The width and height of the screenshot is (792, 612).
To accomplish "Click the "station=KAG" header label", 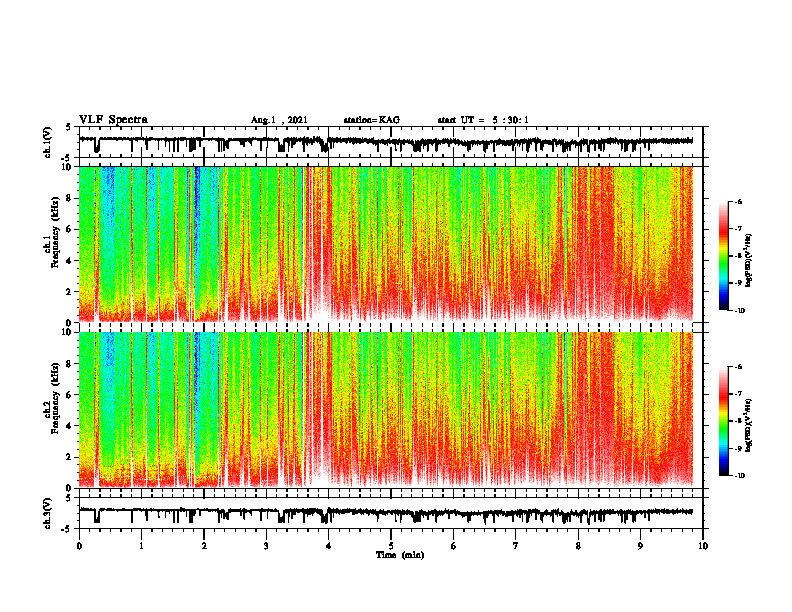I will (372, 120).
